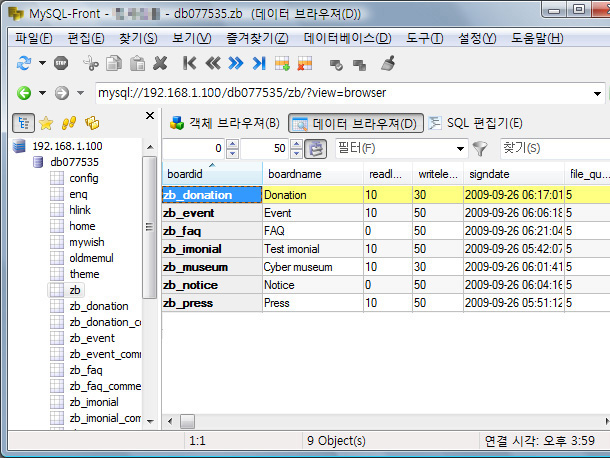
Task: Click the refresh icon in the toolbar
Action: click(24, 63)
